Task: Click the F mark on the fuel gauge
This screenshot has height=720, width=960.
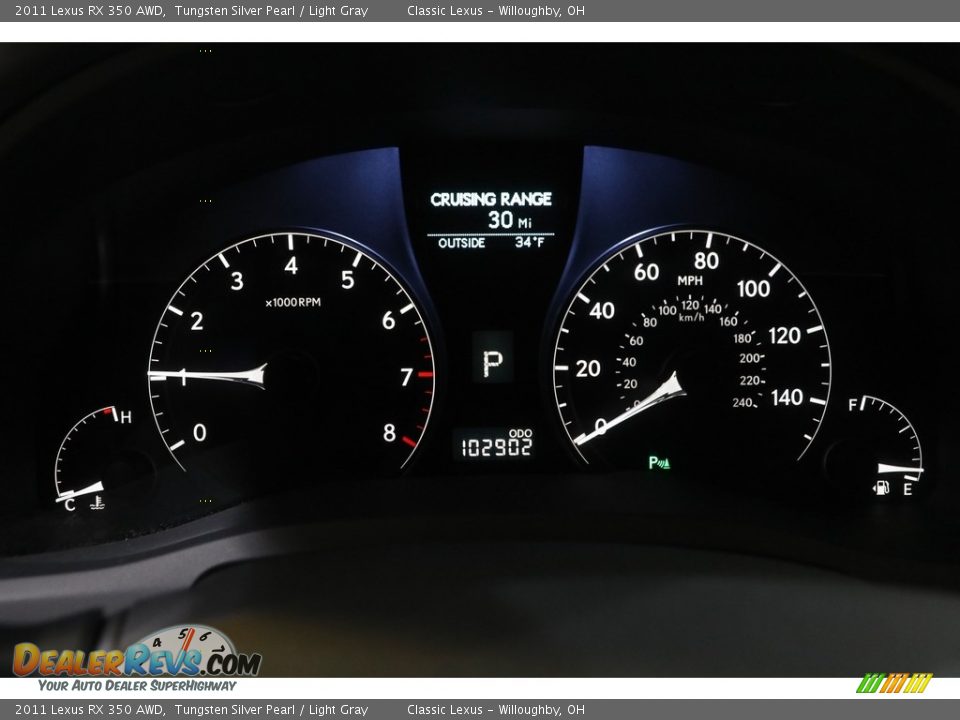Action: tap(853, 405)
